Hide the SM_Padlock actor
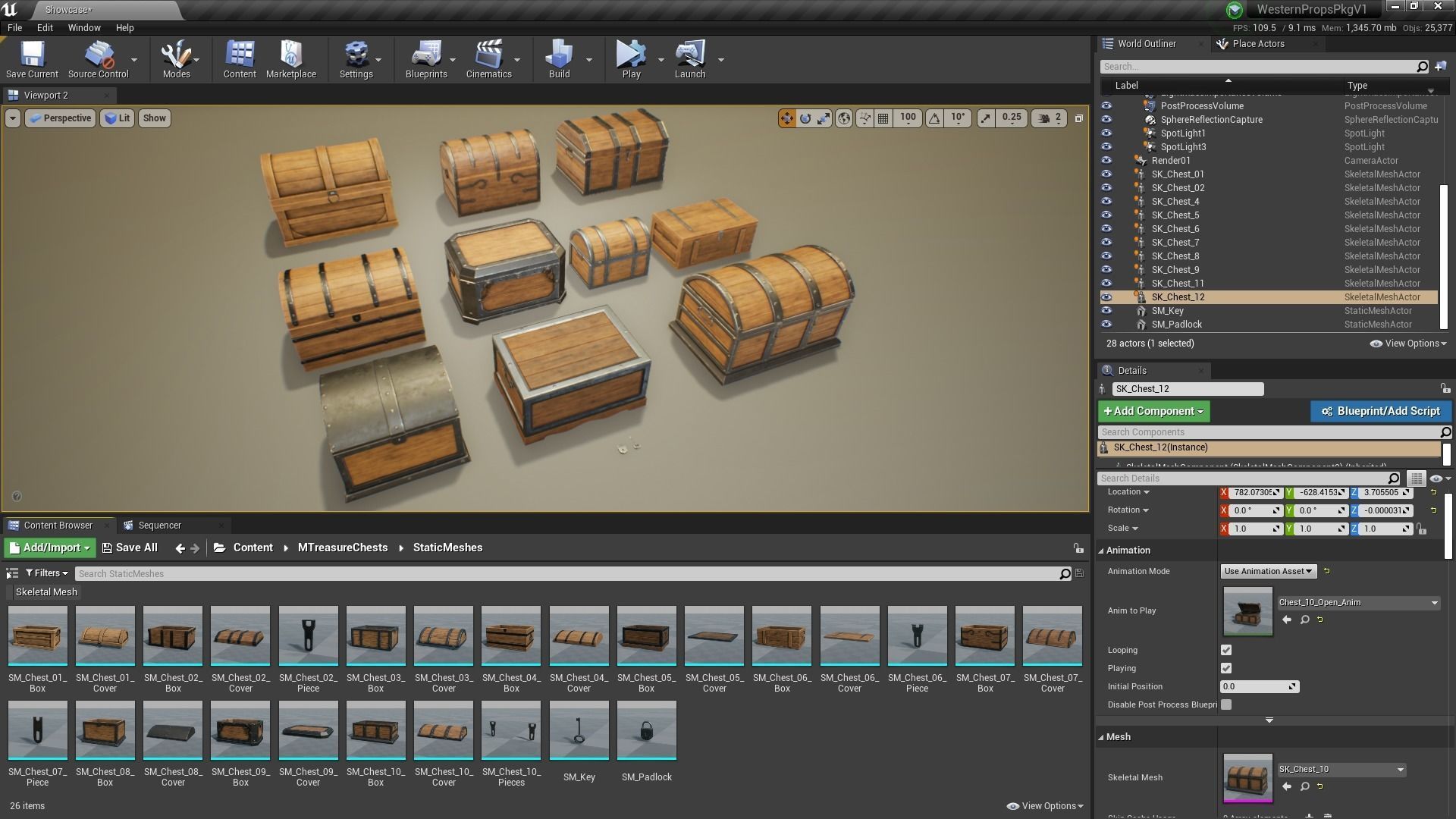1456x819 pixels. (x=1106, y=325)
